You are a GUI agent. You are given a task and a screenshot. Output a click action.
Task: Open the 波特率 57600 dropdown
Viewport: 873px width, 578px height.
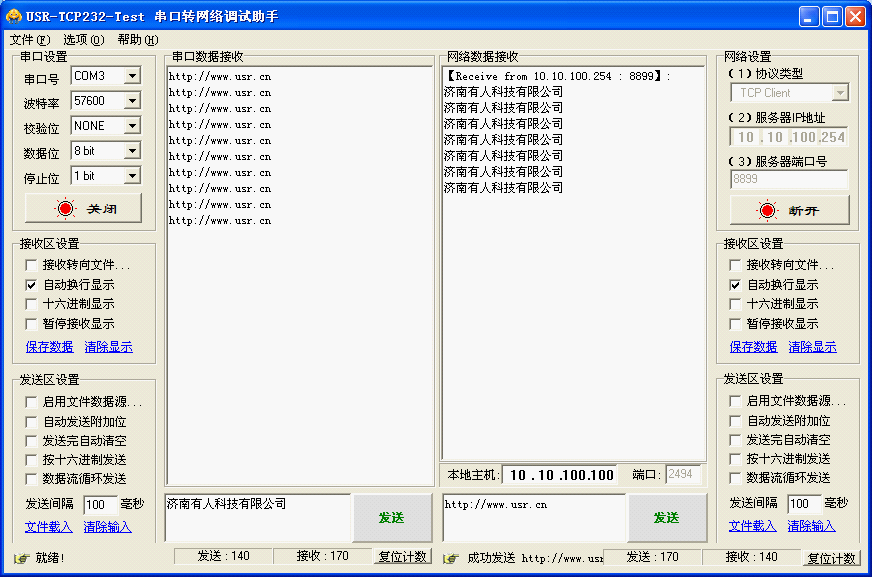(131, 100)
